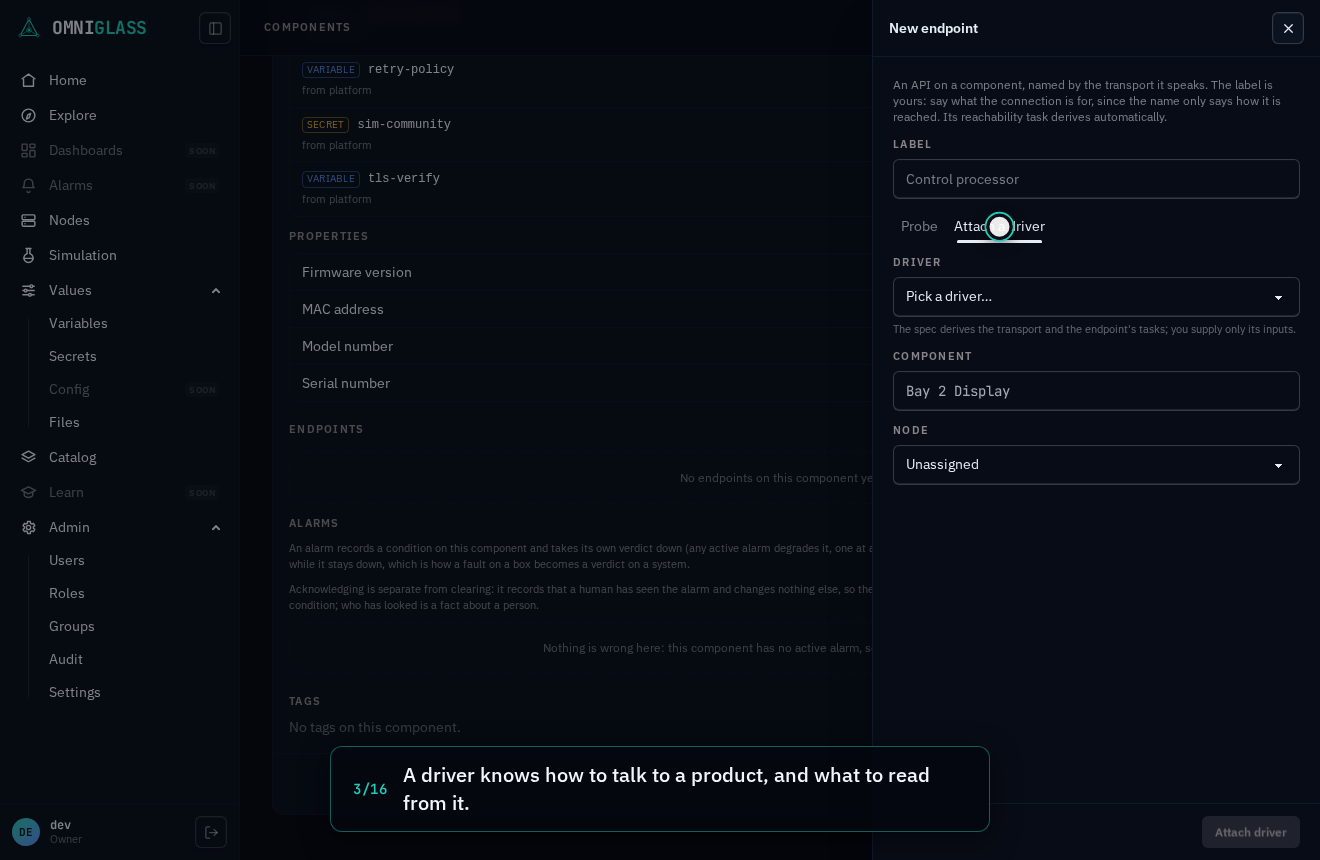Image resolution: width=1320 pixels, height=860 pixels.
Task: Click the Learn graduation cap icon
Action: pos(29,492)
